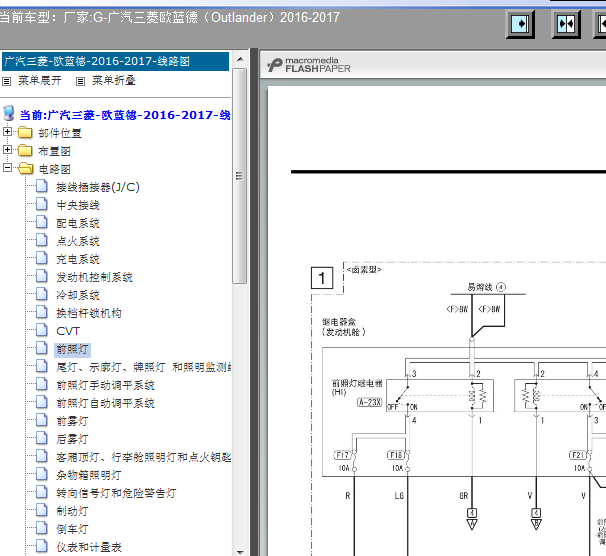The width and height of the screenshot is (606, 556).
Task: Expand the 布置图 tree node
Action: pyautogui.click(x=9, y=151)
